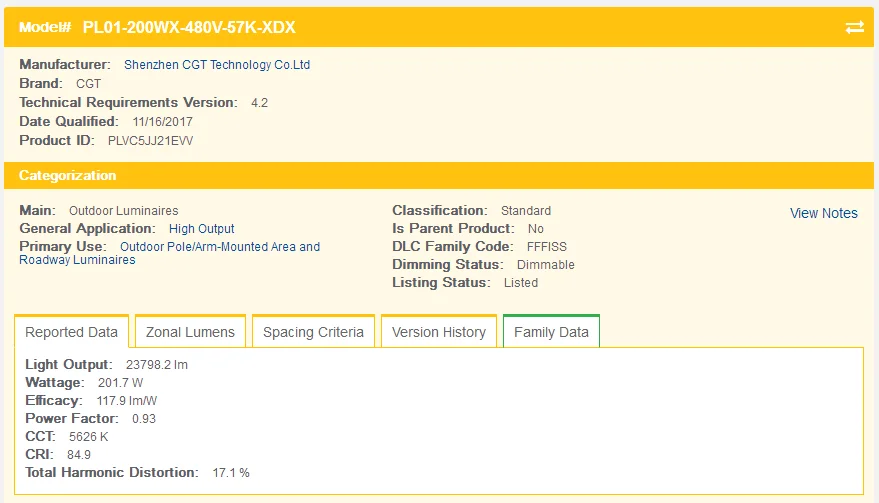The height and width of the screenshot is (503, 879).
Task: Click the Efficacy value 117.9 lm/W
Action: tap(127, 400)
